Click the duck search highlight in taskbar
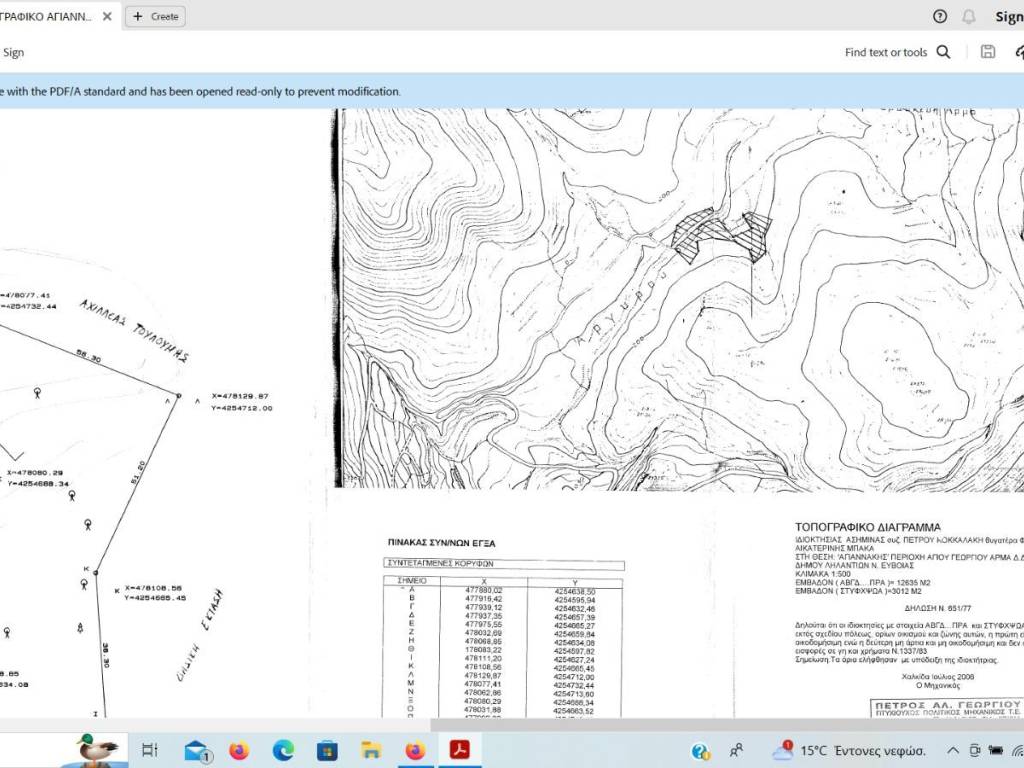Image resolution: width=1024 pixels, height=768 pixels. coord(100,748)
